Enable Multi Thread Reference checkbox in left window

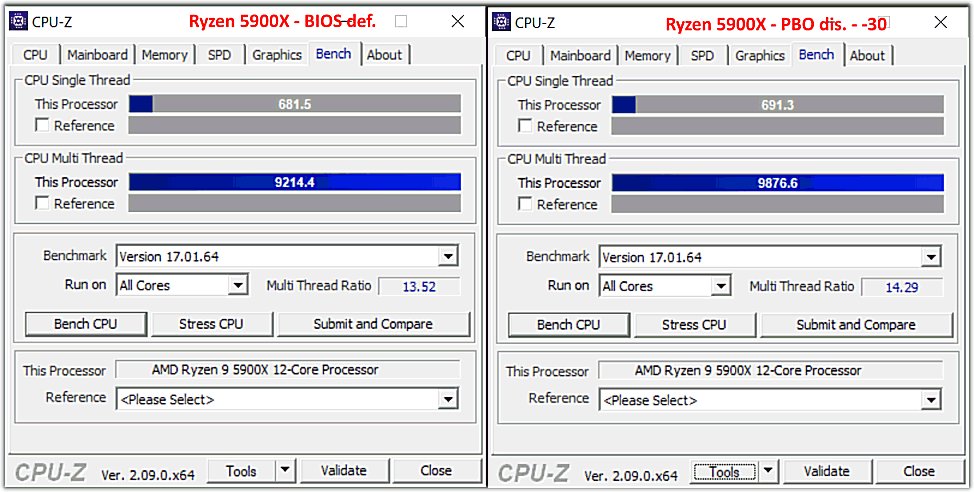click(x=42, y=204)
